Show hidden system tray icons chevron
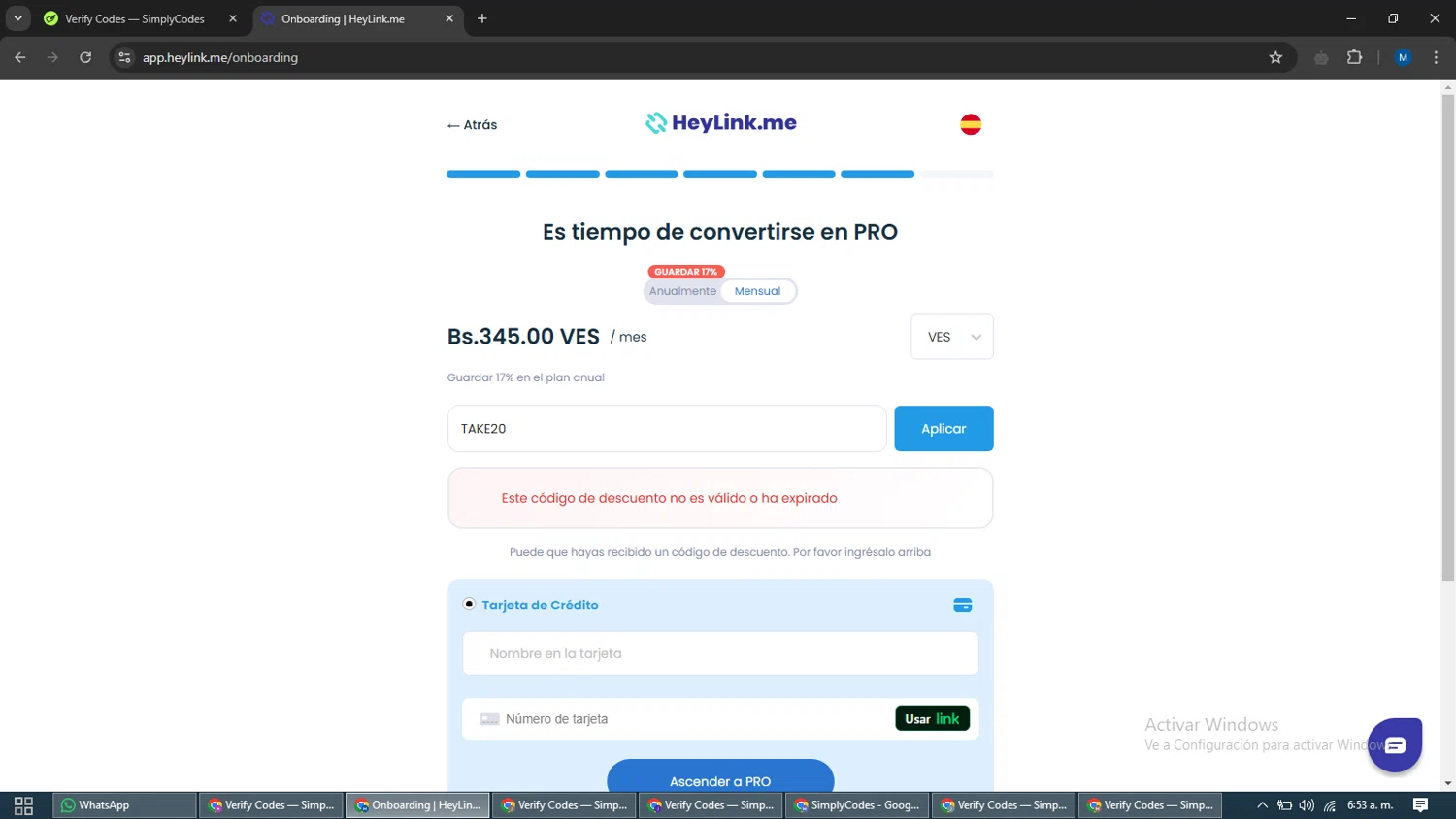The width and height of the screenshot is (1456, 819). tap(1262, 805)
